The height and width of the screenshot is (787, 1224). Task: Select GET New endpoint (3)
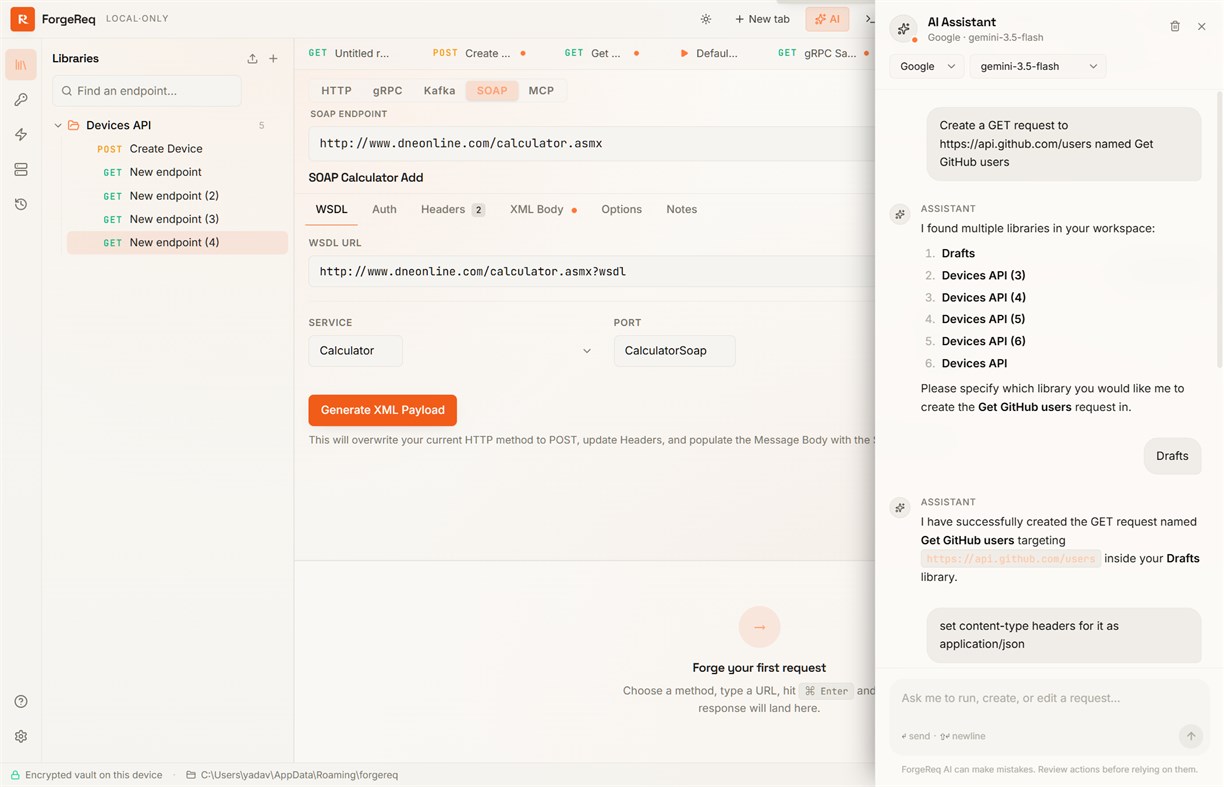tap(177, 219)
